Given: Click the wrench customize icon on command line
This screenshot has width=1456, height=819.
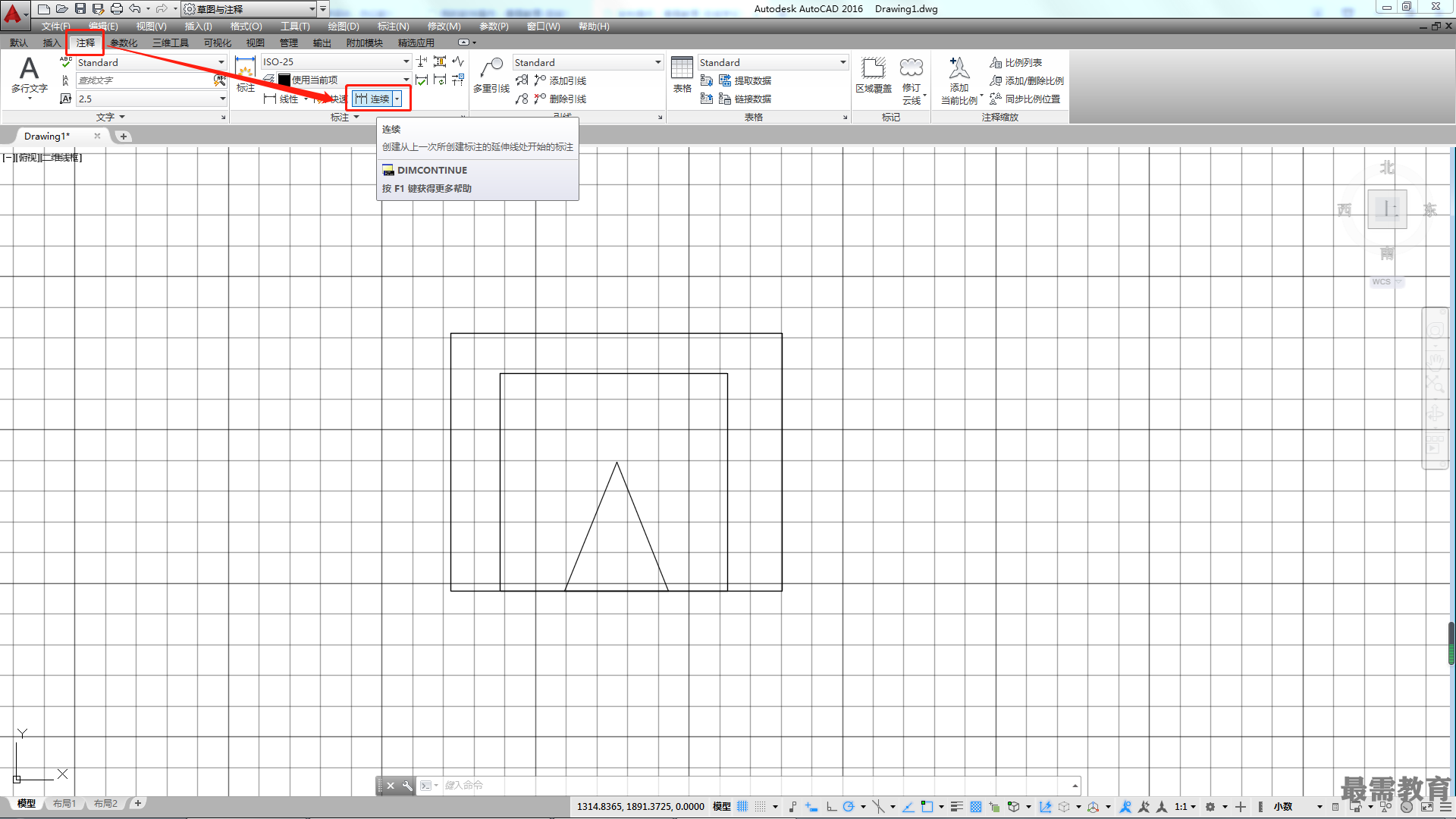Looking at the screenshot, I should click(407, 786).
